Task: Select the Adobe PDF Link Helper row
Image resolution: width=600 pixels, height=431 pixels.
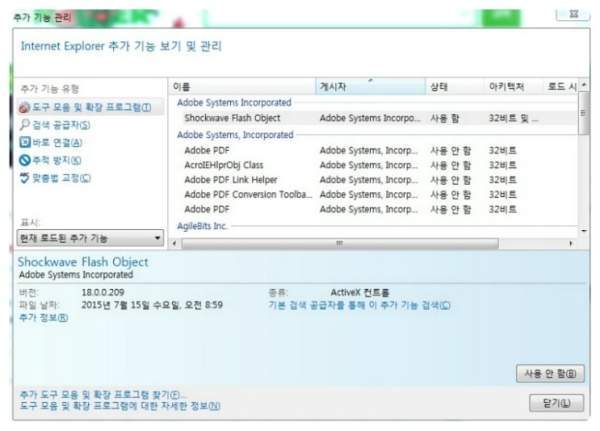Action: pyautogui.click(x=373, y=180)
